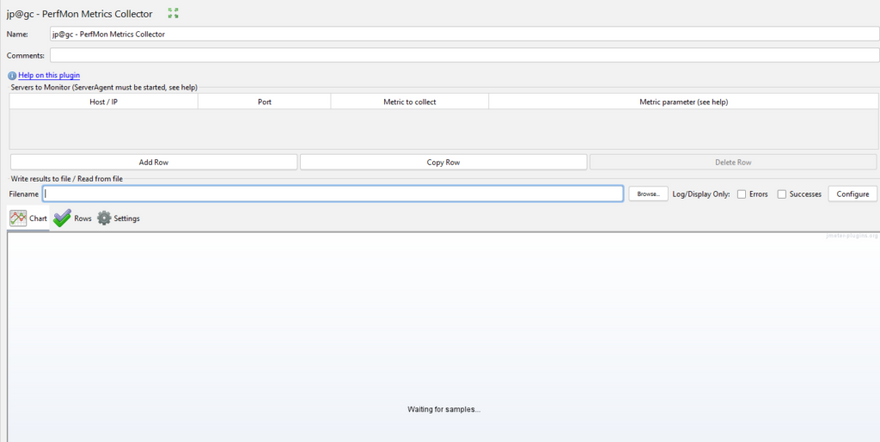Focus the Filename text field
880x442 pixels.
(x=333, y=194)
